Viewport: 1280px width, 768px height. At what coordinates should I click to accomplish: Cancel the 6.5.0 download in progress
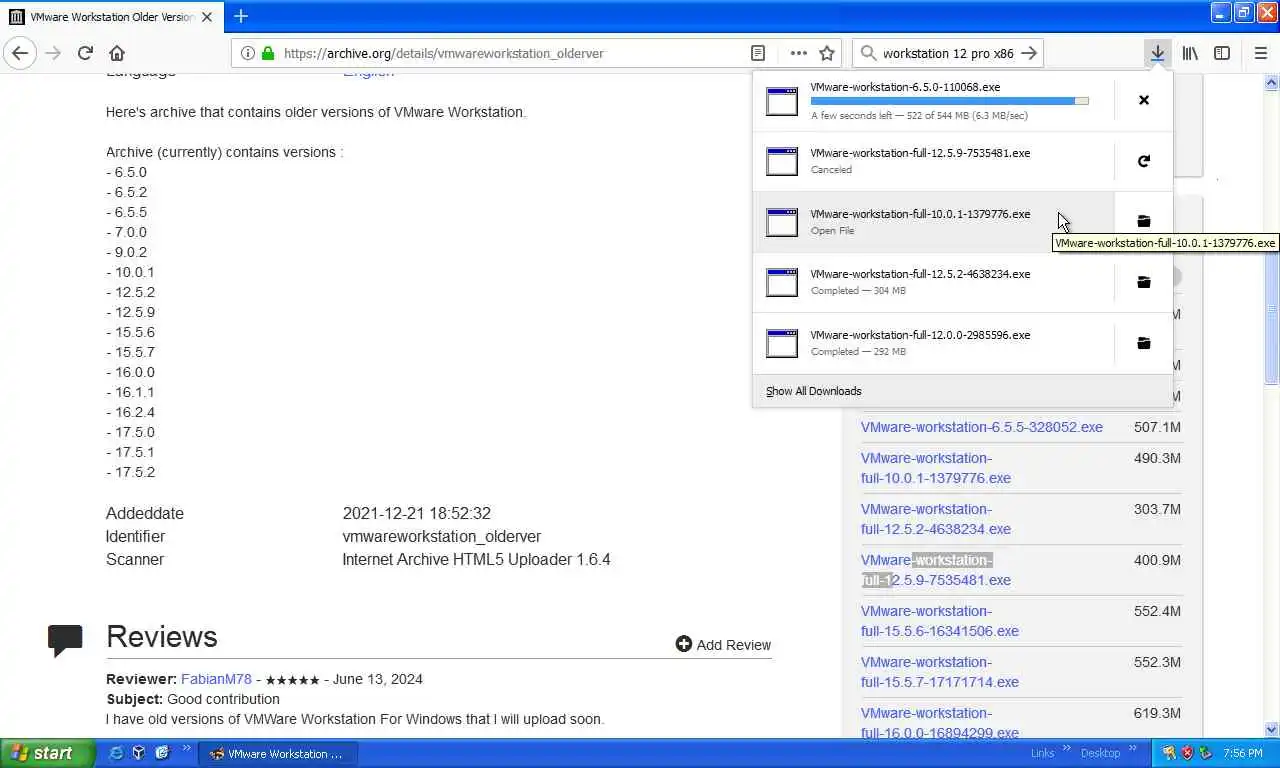(x=1144, y=100)
